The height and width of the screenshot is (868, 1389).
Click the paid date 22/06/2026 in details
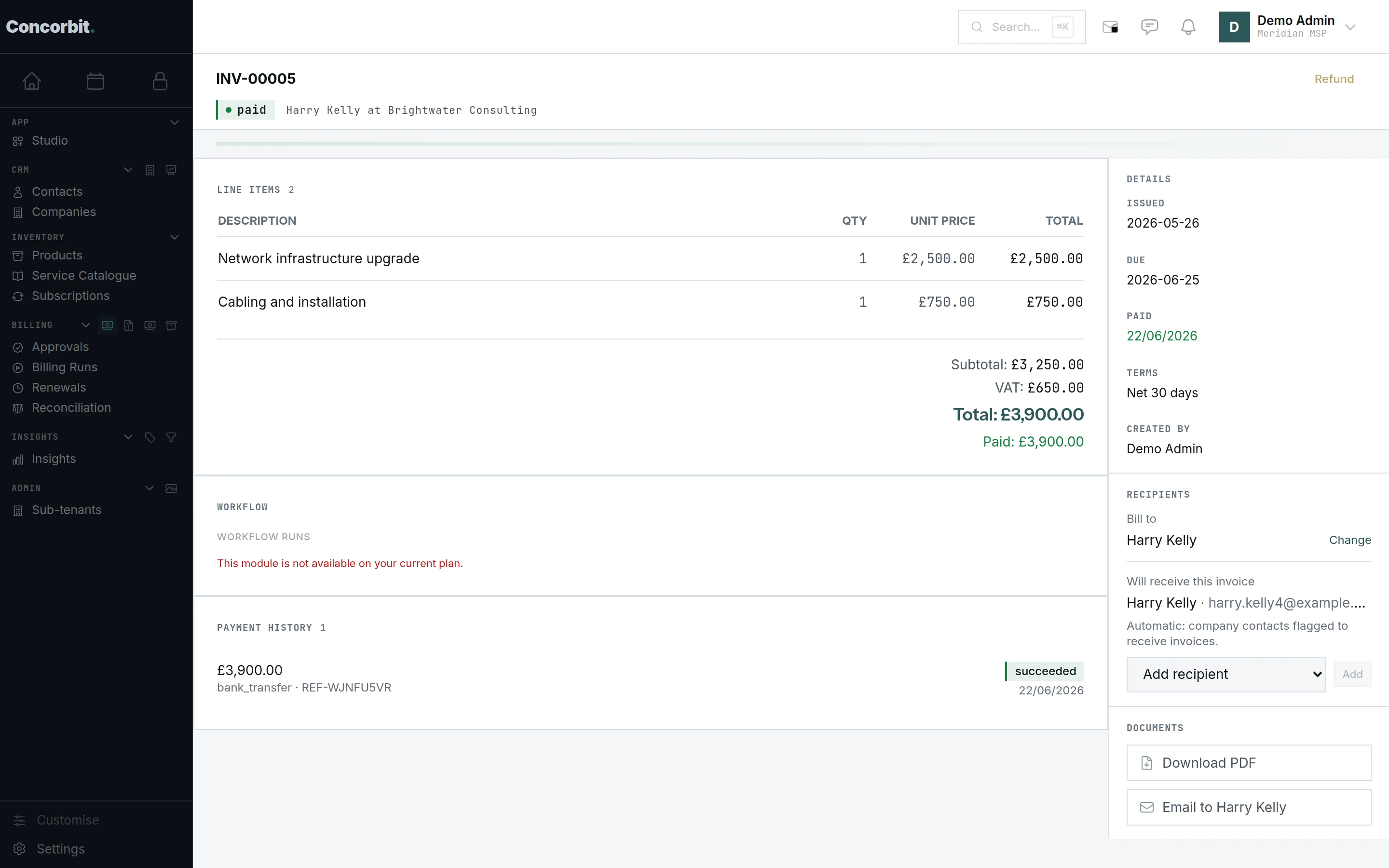[x=1162, y=337]
